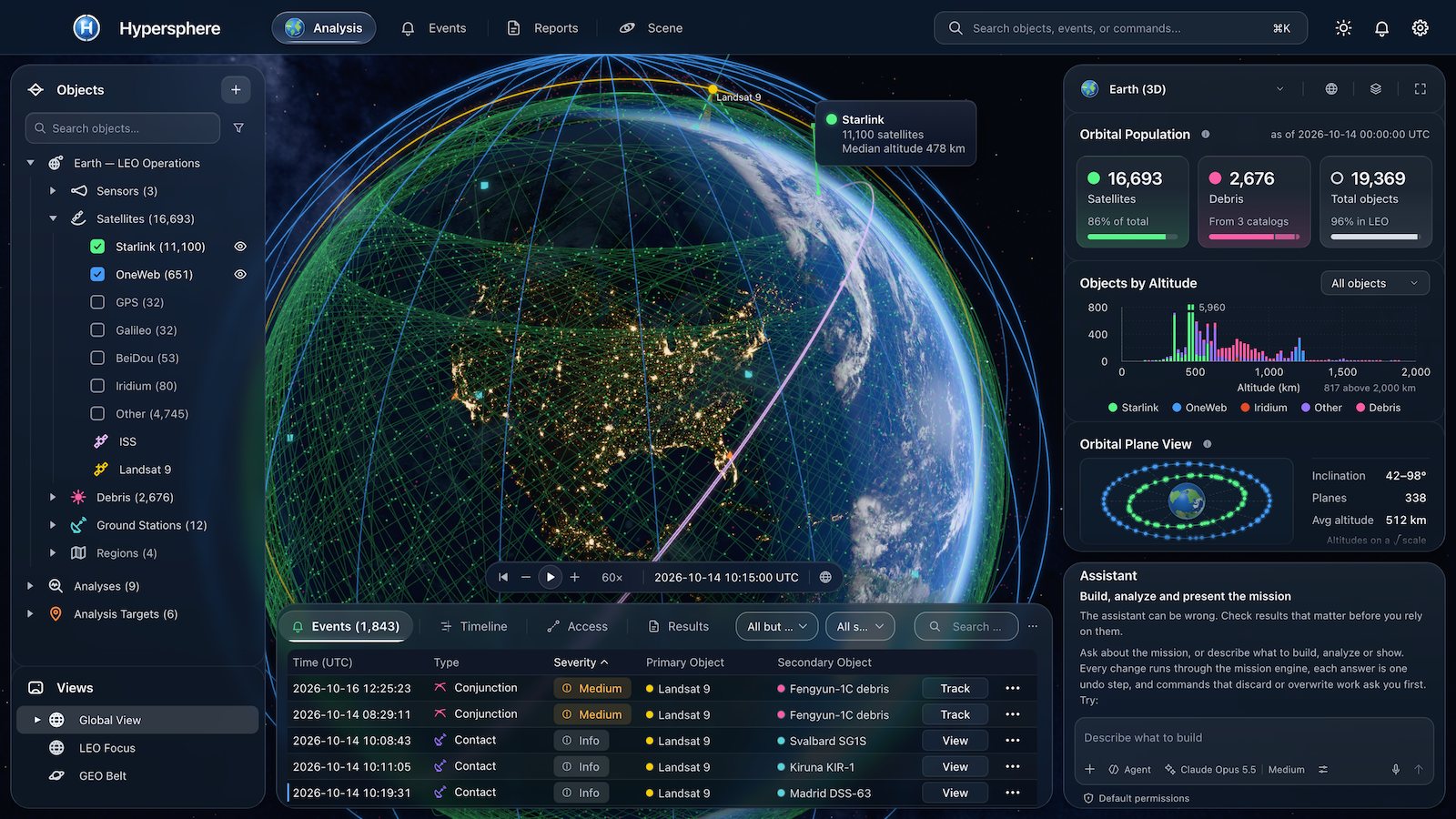Switch to the Analysis tab
1456x819 pixels.
324,28
